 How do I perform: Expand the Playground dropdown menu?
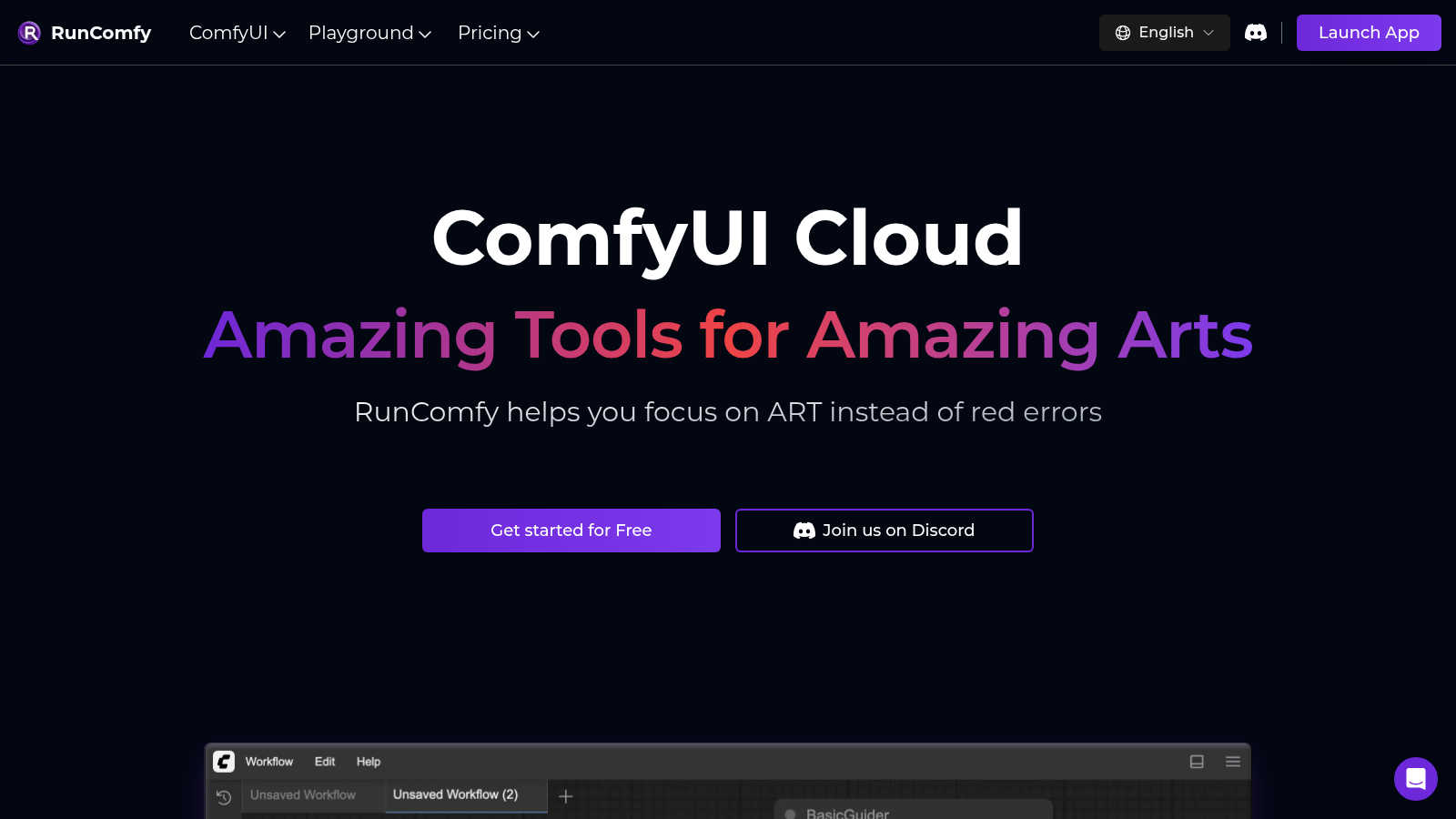click(x=369, y=33)
